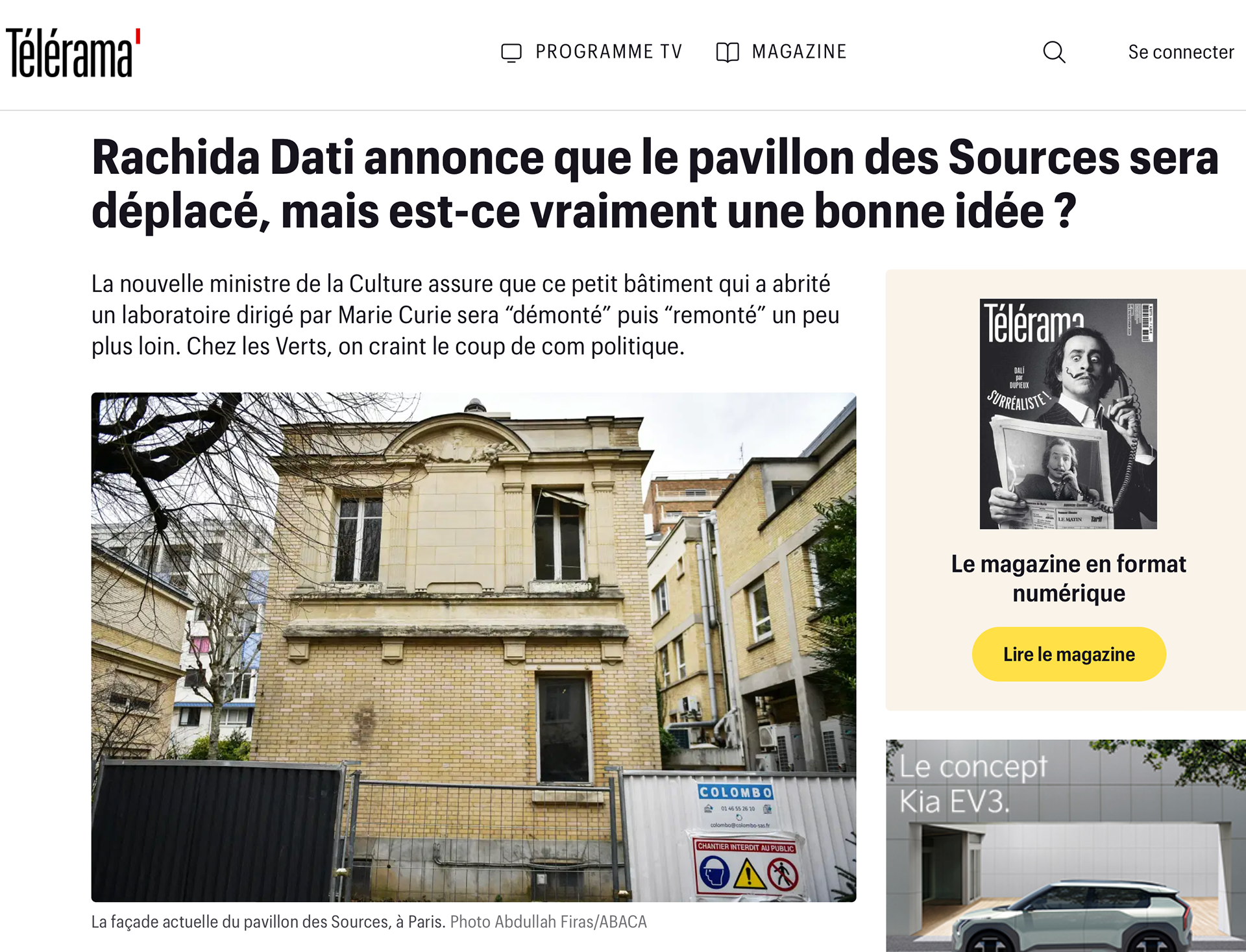Click the photo credit Abdullah Firas/ABACA
1246x952 pixels.
(548, 922)
